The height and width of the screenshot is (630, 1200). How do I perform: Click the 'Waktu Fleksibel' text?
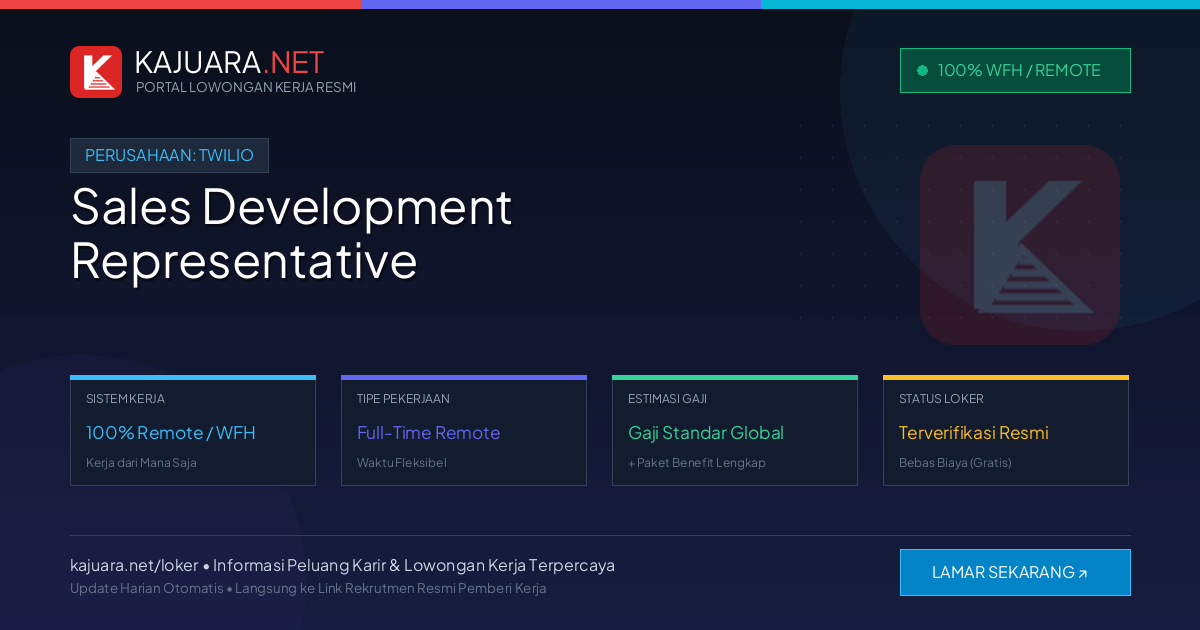[x=402, y=463]
